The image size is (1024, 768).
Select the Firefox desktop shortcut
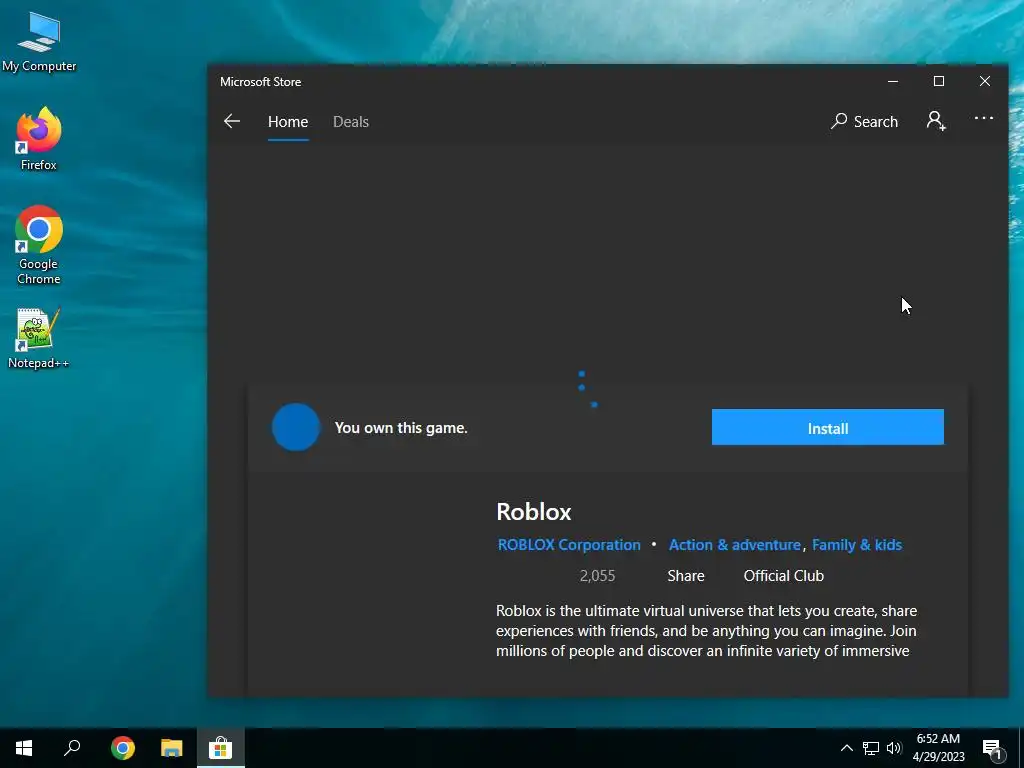tap(39, 139)
